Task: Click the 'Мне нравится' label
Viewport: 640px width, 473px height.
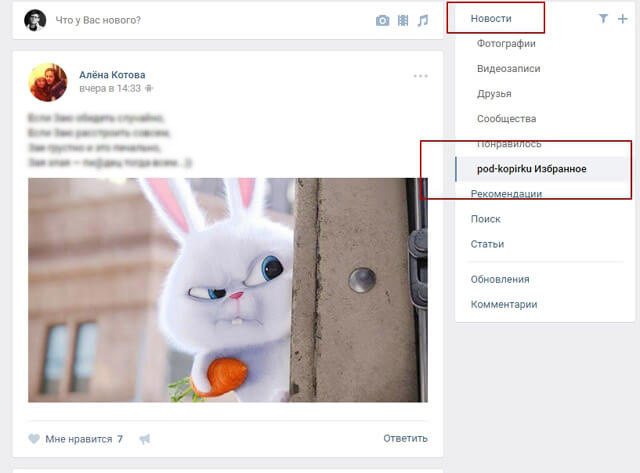Action: (x=79, y=439)
